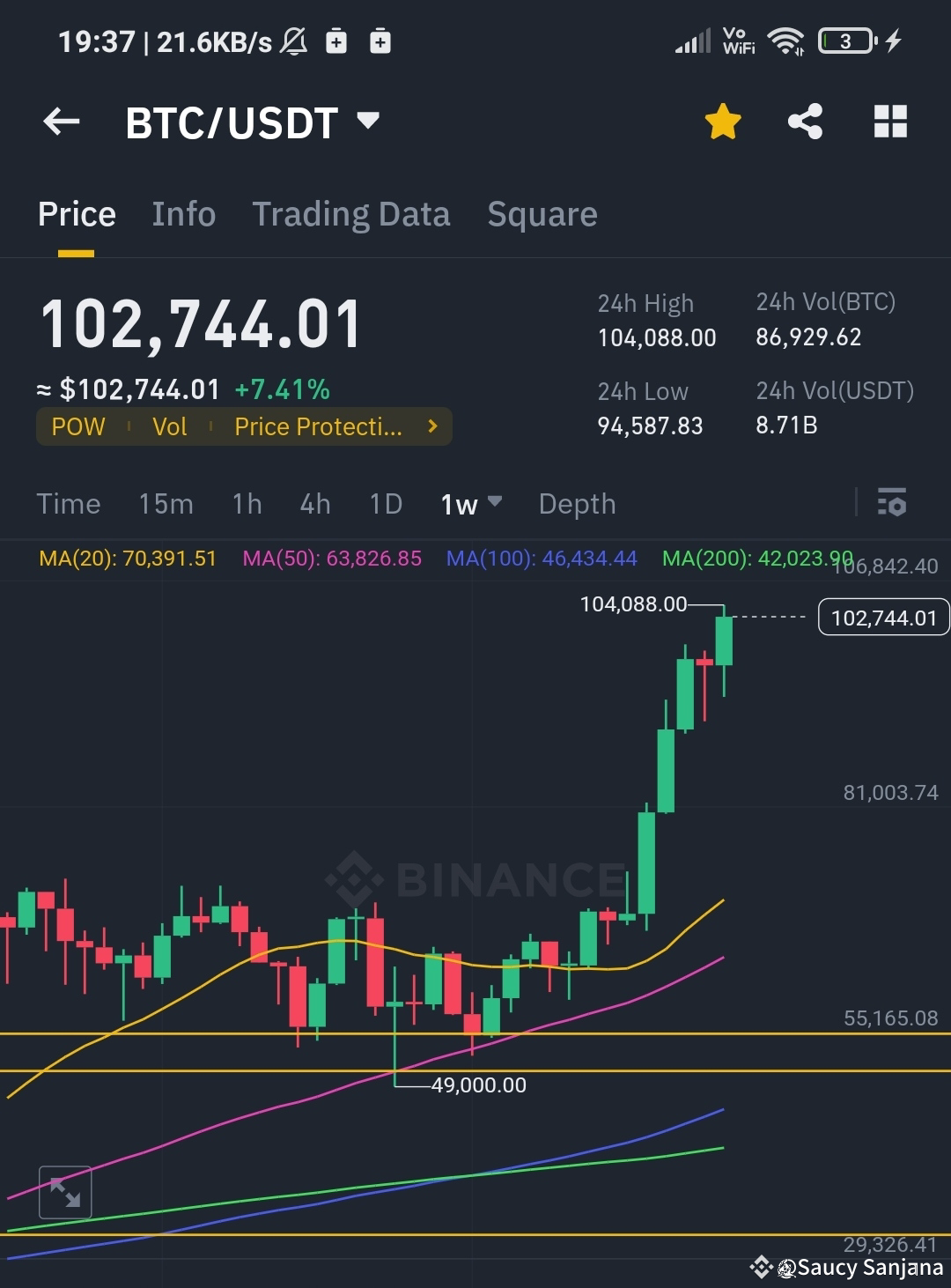Toggle the favorite star icon
The image size is (951, 1288).
click(x=723, y=122)
